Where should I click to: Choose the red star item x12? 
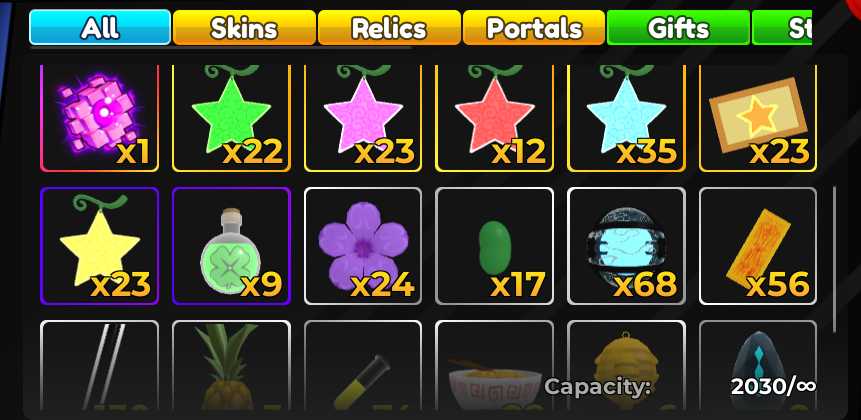(494, 119)
